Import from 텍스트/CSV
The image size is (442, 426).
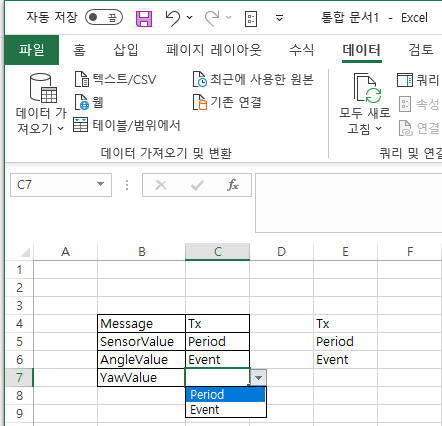coord(115,79)
